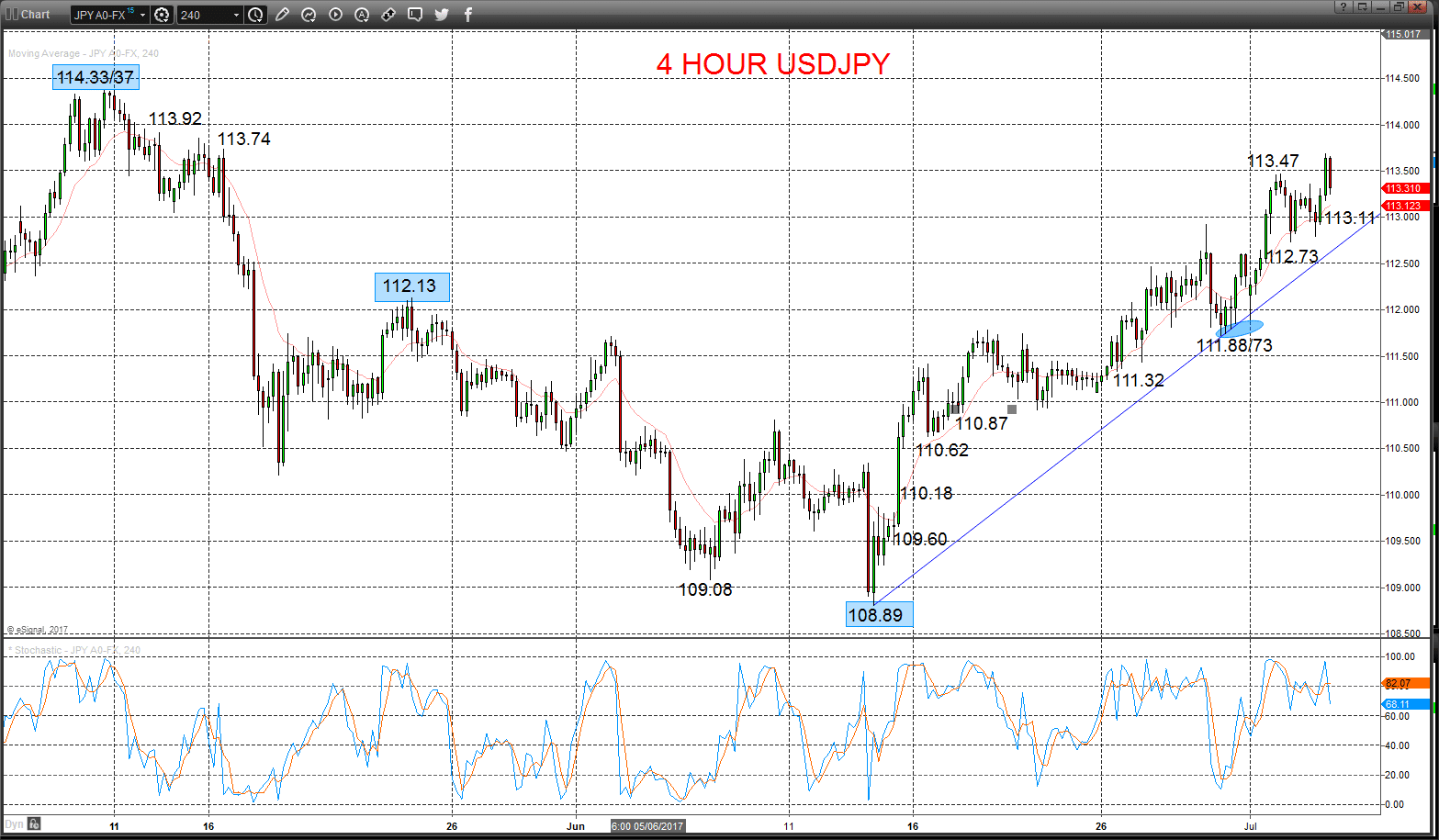Open the studies chart icon menu
The width and height of the screenshot is (1439, 840).
309,15
